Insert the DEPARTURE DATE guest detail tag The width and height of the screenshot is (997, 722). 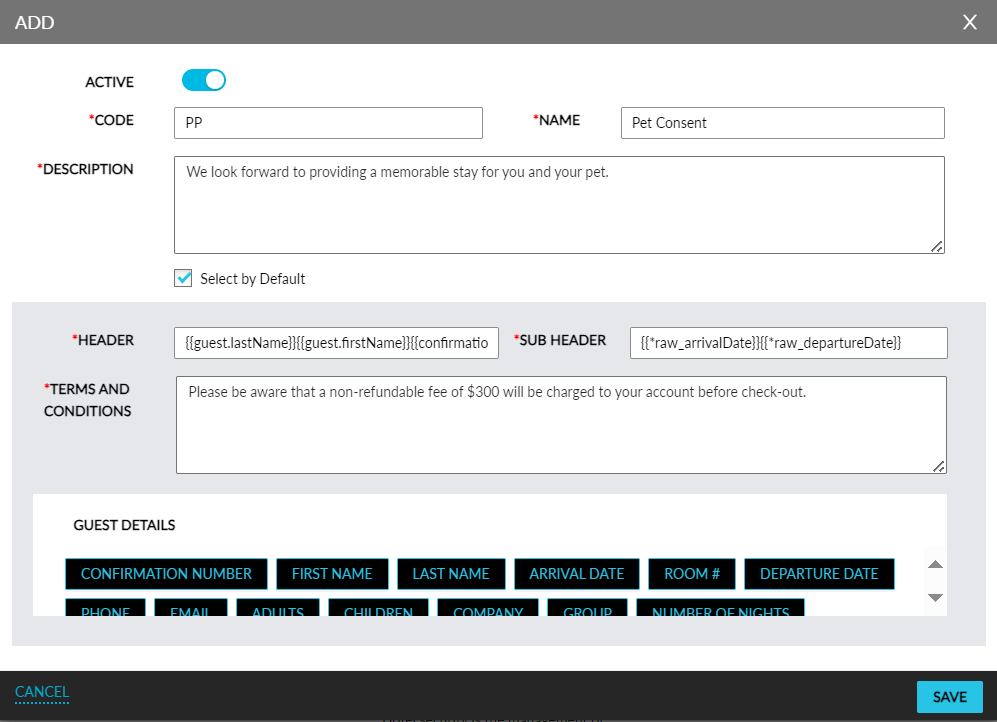(819, 574)
